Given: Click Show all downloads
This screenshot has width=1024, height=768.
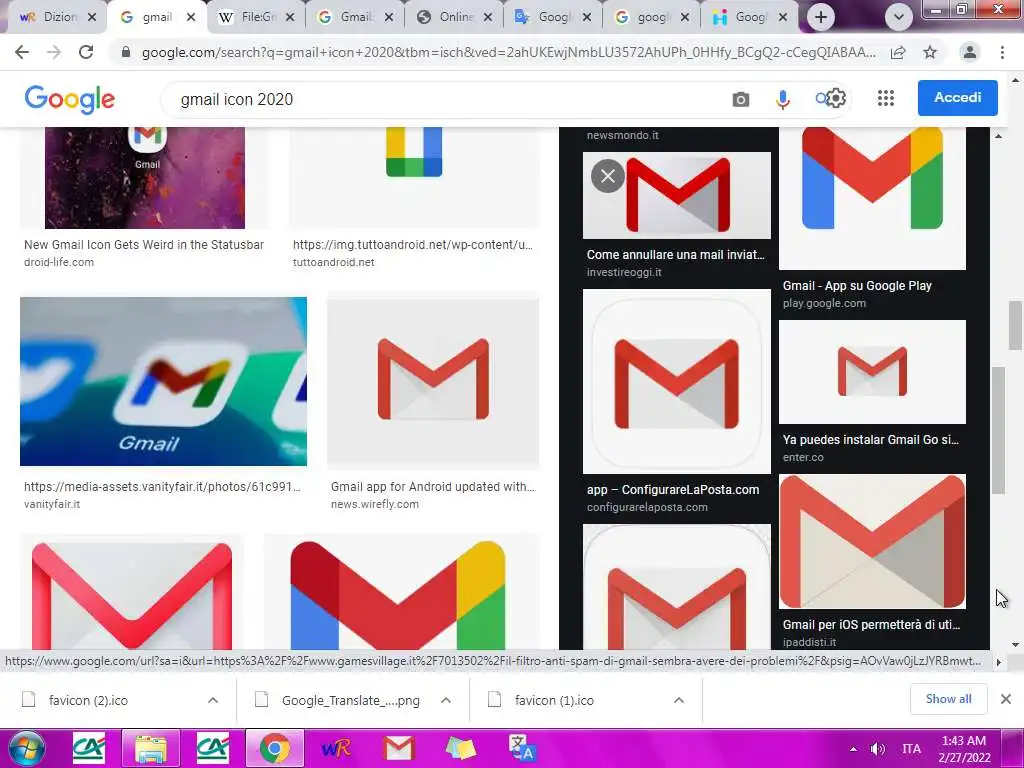Looking at the screenshot, I should tap(948, 699).
